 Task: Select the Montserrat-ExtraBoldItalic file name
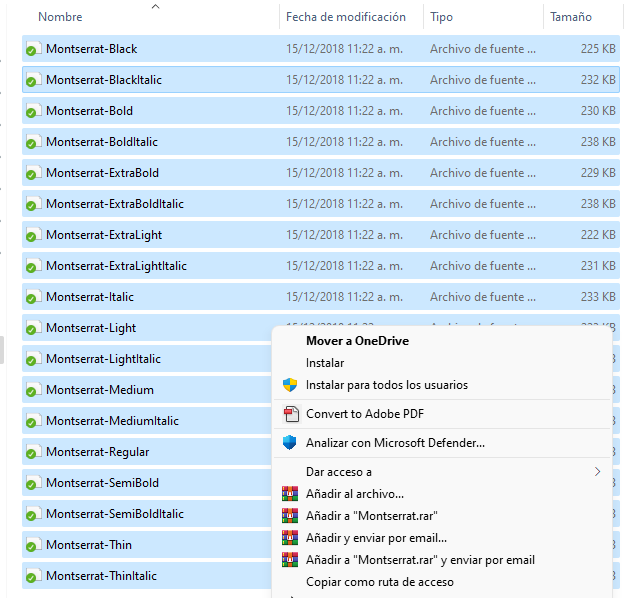pyautogui.click(x=115, y=204)
